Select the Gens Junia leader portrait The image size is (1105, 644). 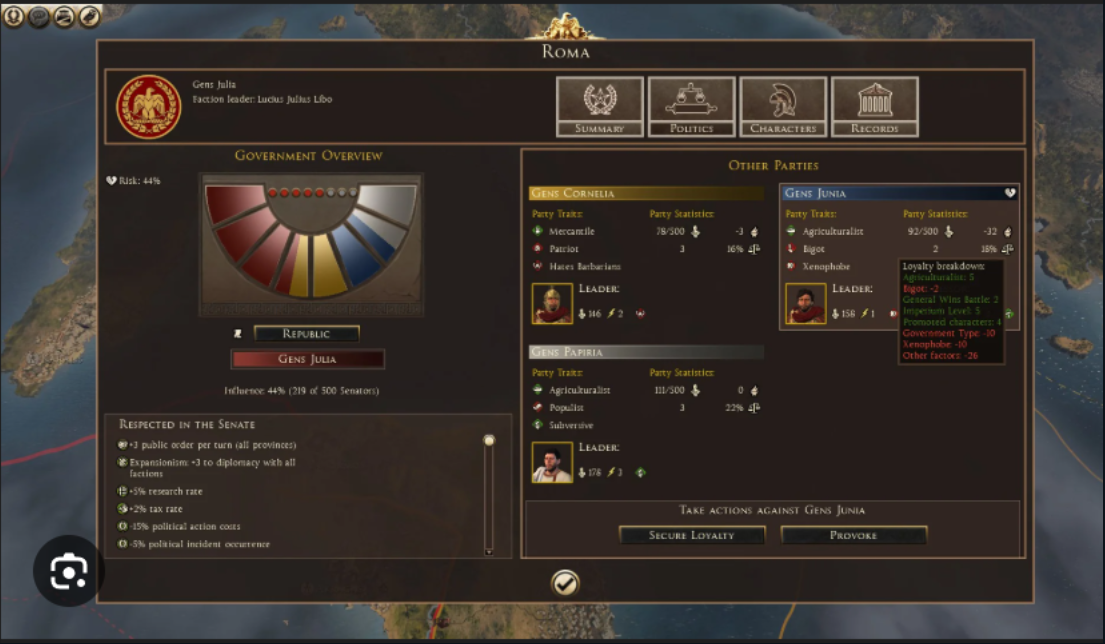pos(805,304)
